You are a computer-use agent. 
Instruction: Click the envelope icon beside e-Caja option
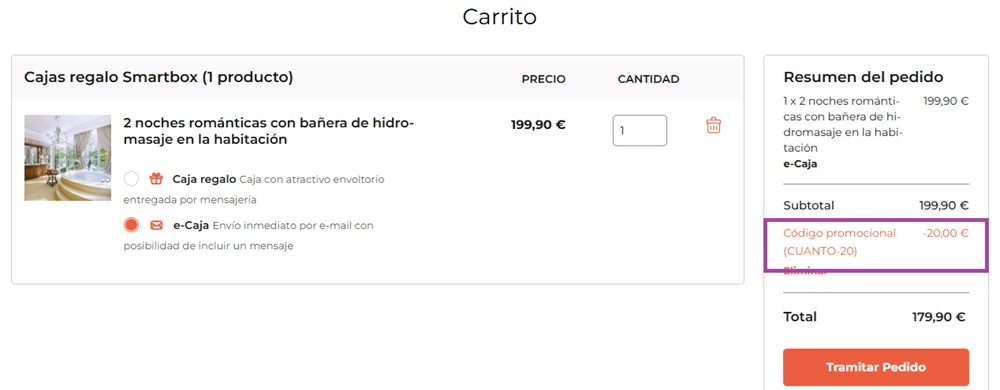click(156, 225)
